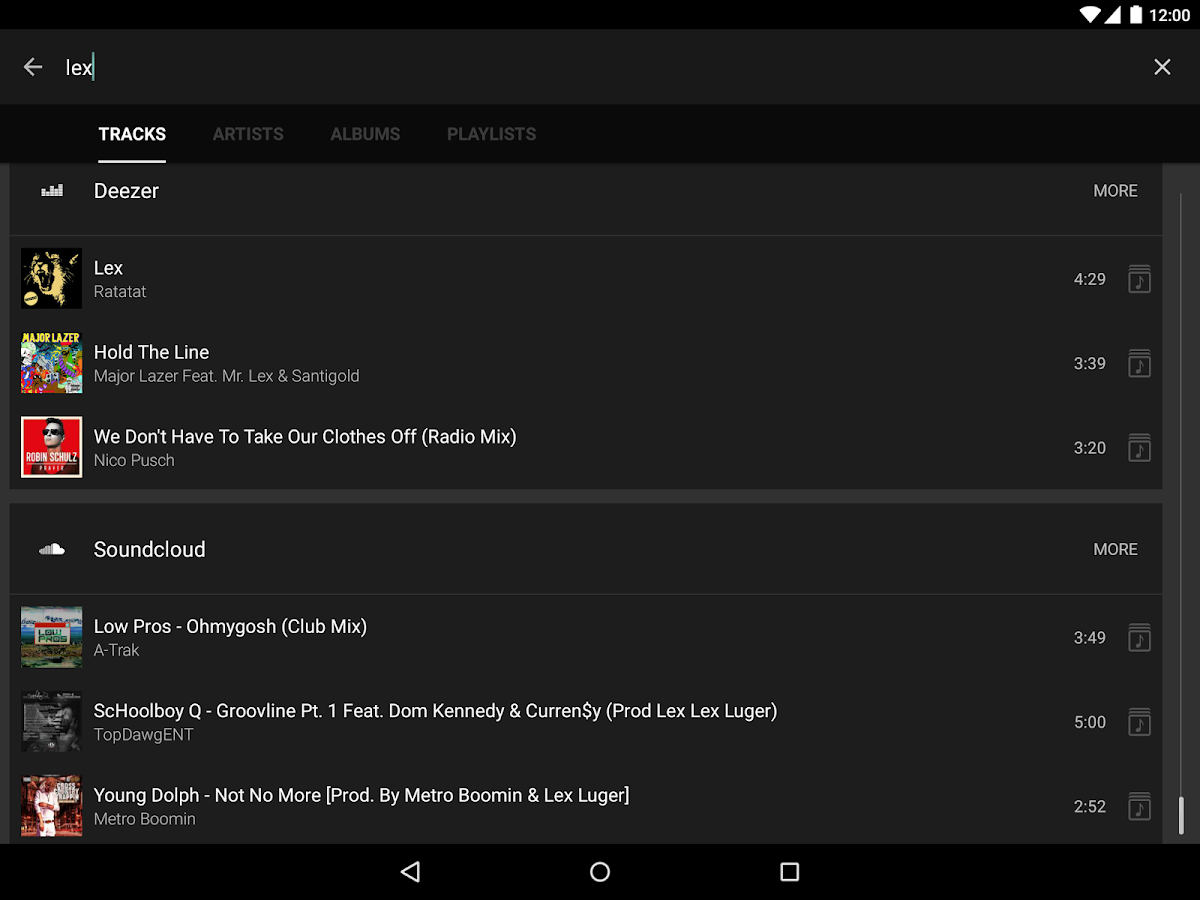
Task: Open the TopDawgENT track artwork
Action: [51, 721]
